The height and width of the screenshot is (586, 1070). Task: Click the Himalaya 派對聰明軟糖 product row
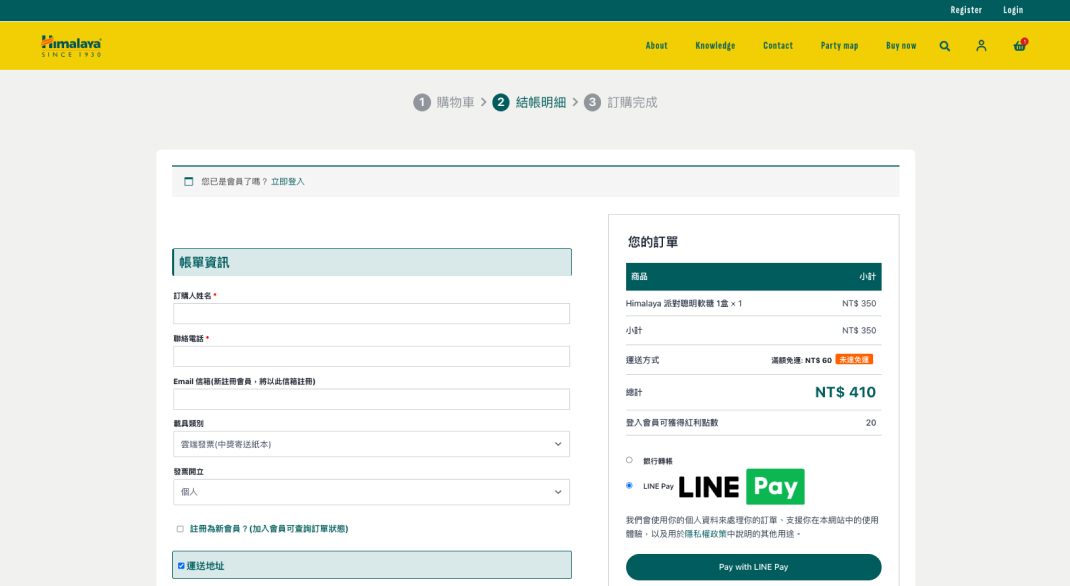[x=753, y=304]
